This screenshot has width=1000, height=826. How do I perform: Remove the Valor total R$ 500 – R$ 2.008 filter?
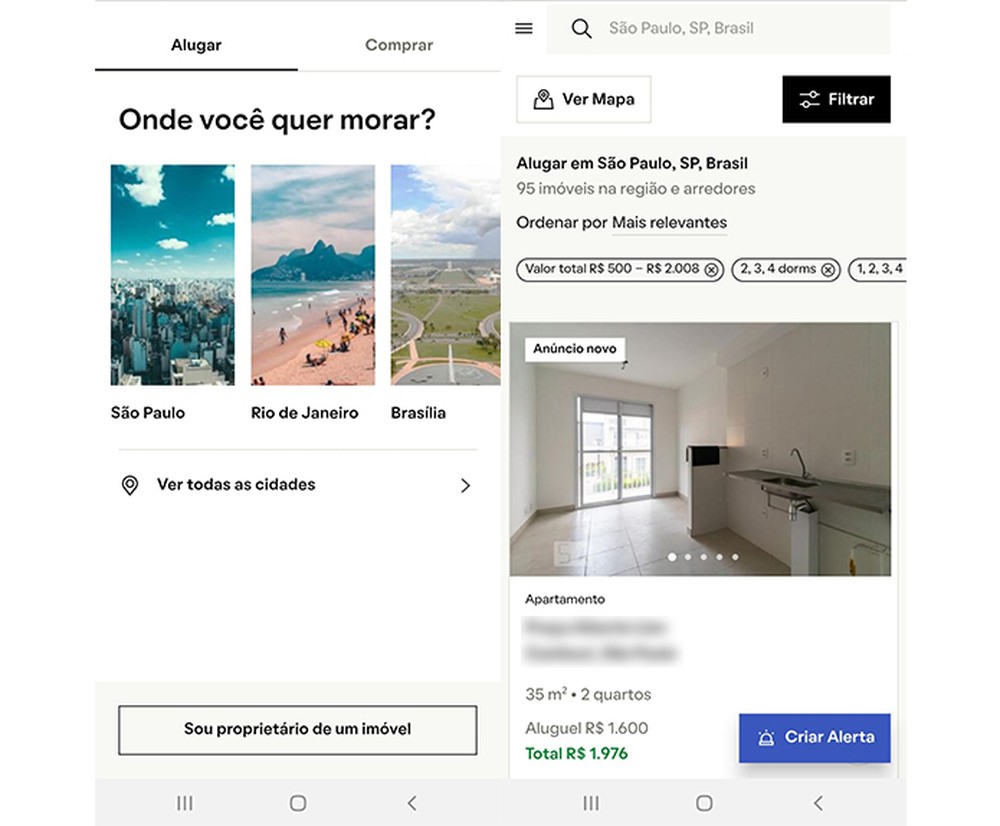click(x=709, y=270)
